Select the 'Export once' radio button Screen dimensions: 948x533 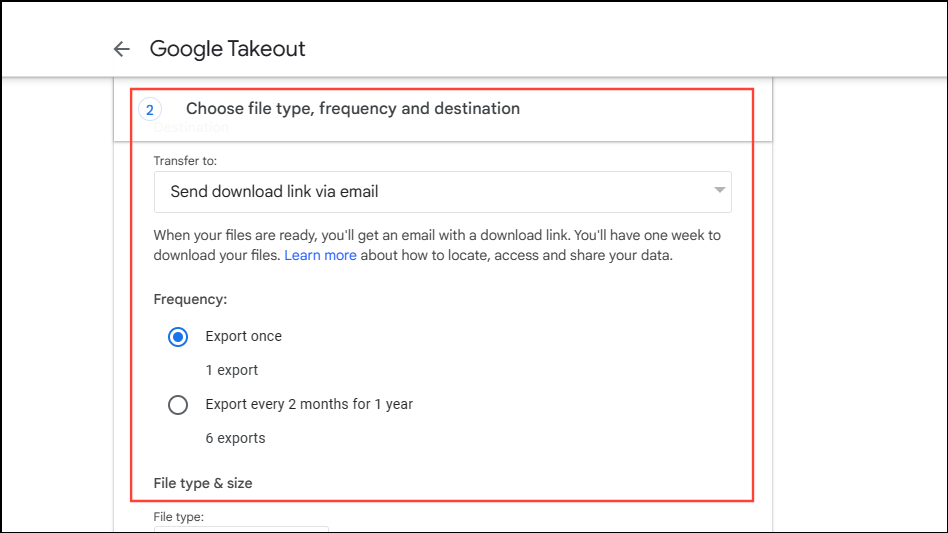click(178, 337)
